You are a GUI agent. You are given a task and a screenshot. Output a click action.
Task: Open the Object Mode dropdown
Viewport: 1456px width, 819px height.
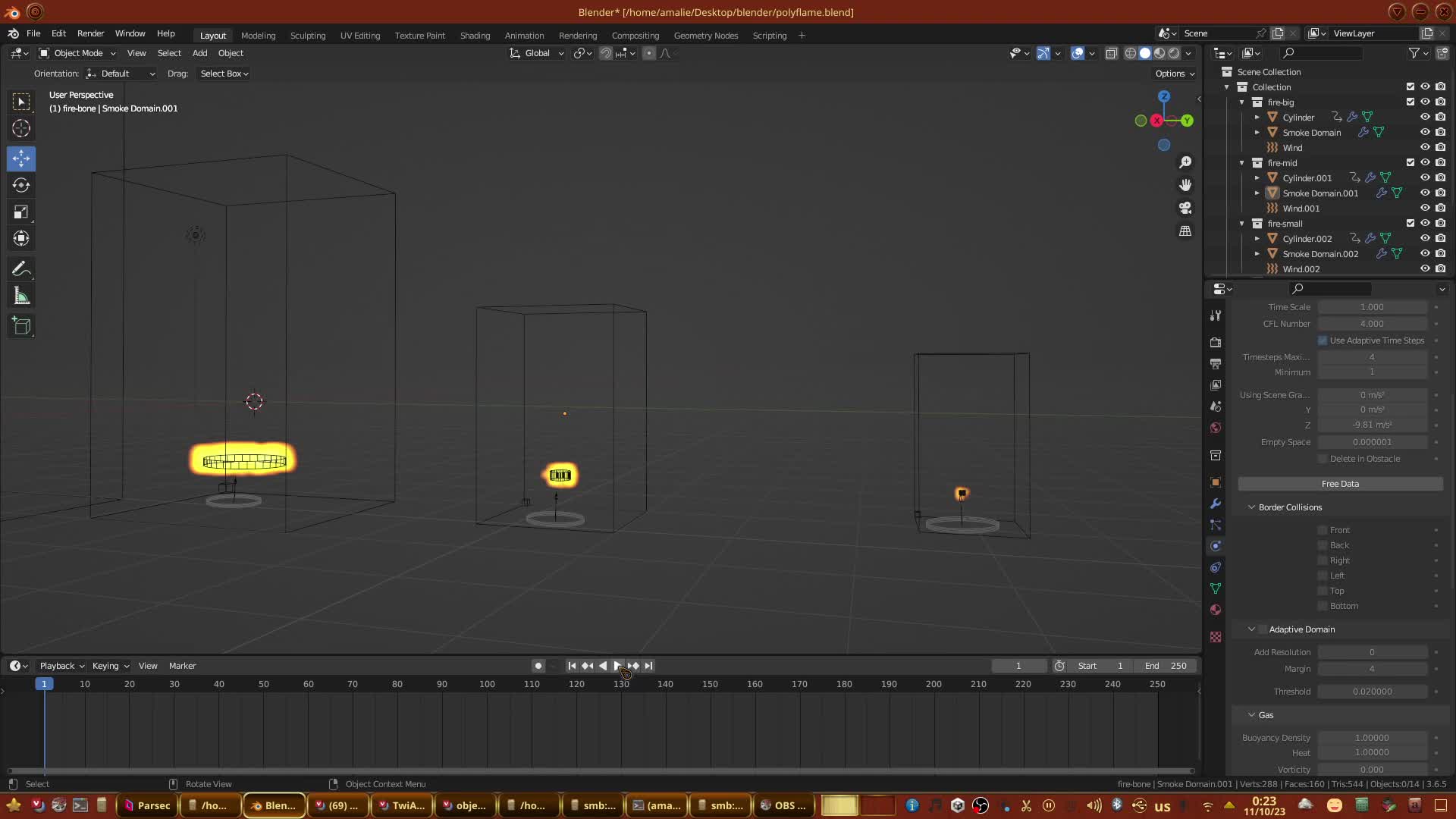[77, 53]
